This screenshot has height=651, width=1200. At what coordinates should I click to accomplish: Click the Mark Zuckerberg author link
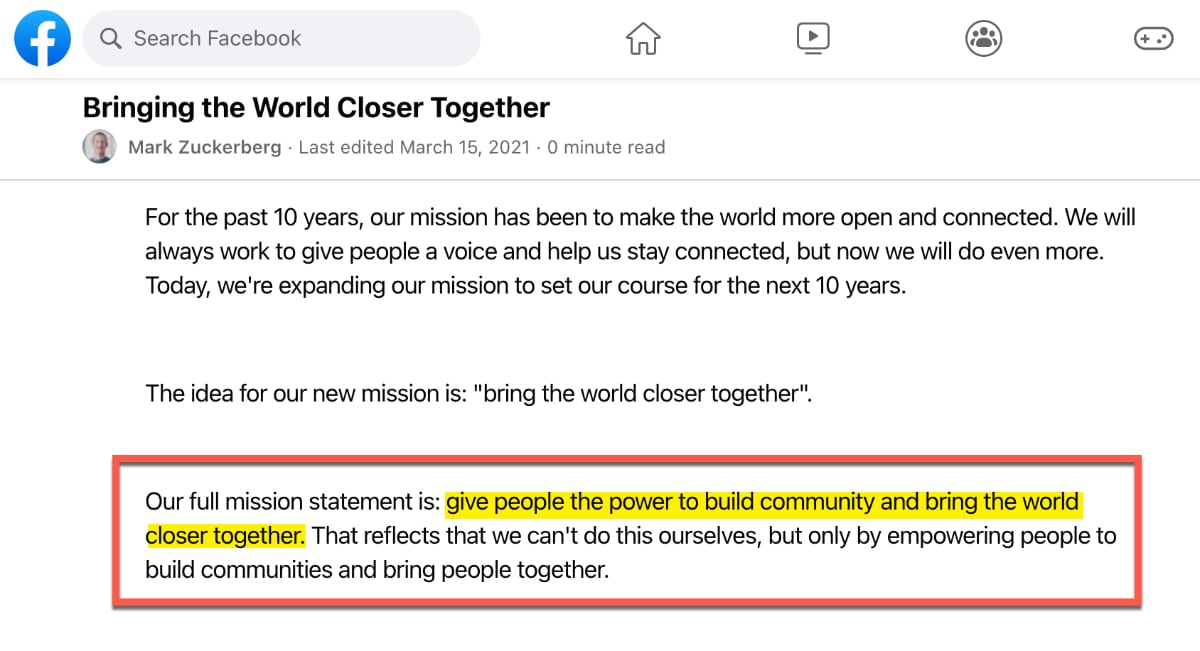[x=204, y=146]
